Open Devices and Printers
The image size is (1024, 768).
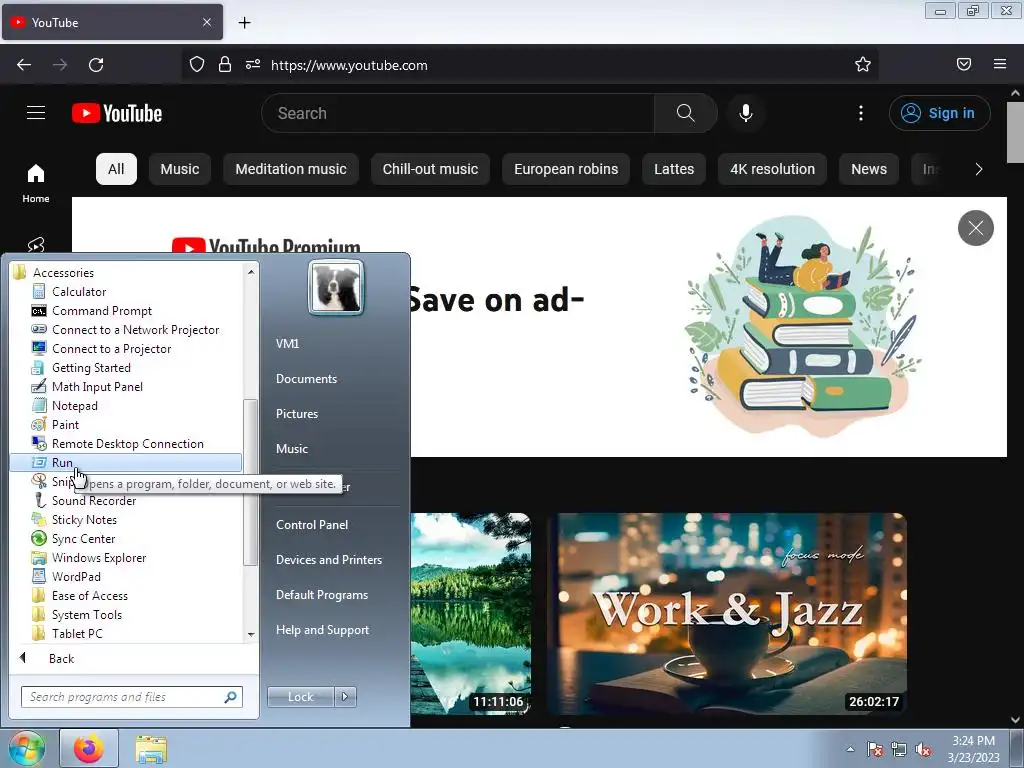point(329,560)
